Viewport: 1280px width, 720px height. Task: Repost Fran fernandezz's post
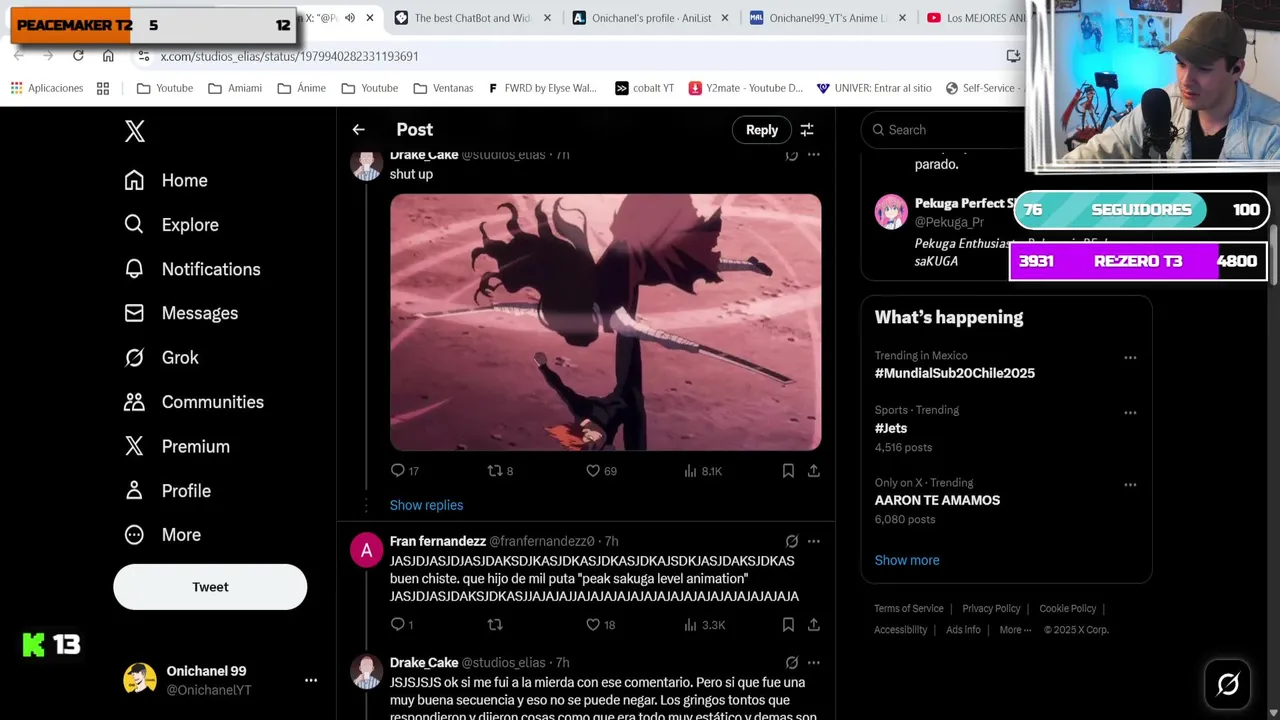494,624
